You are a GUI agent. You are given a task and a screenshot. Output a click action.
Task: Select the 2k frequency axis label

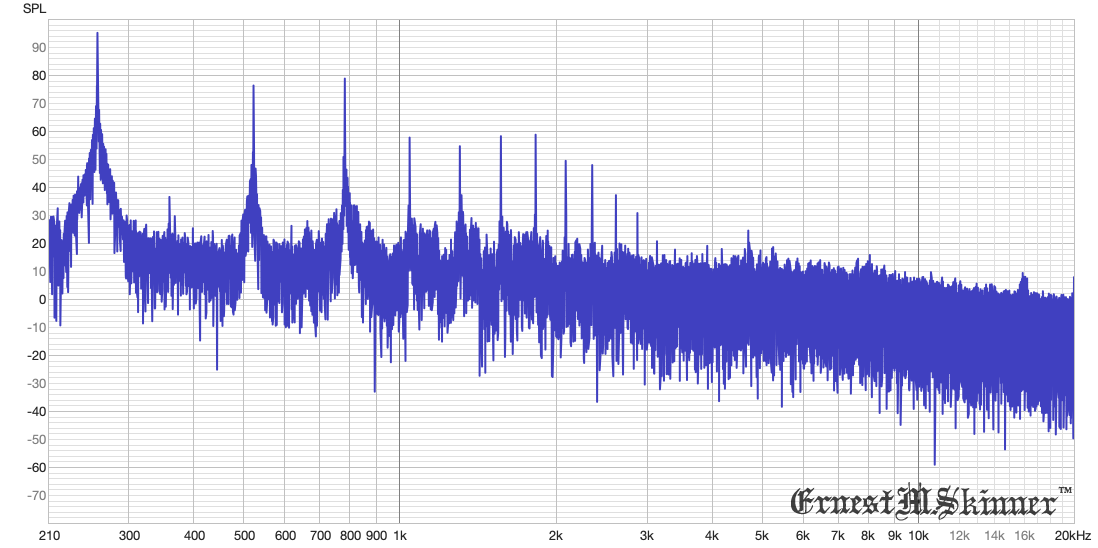556,535
